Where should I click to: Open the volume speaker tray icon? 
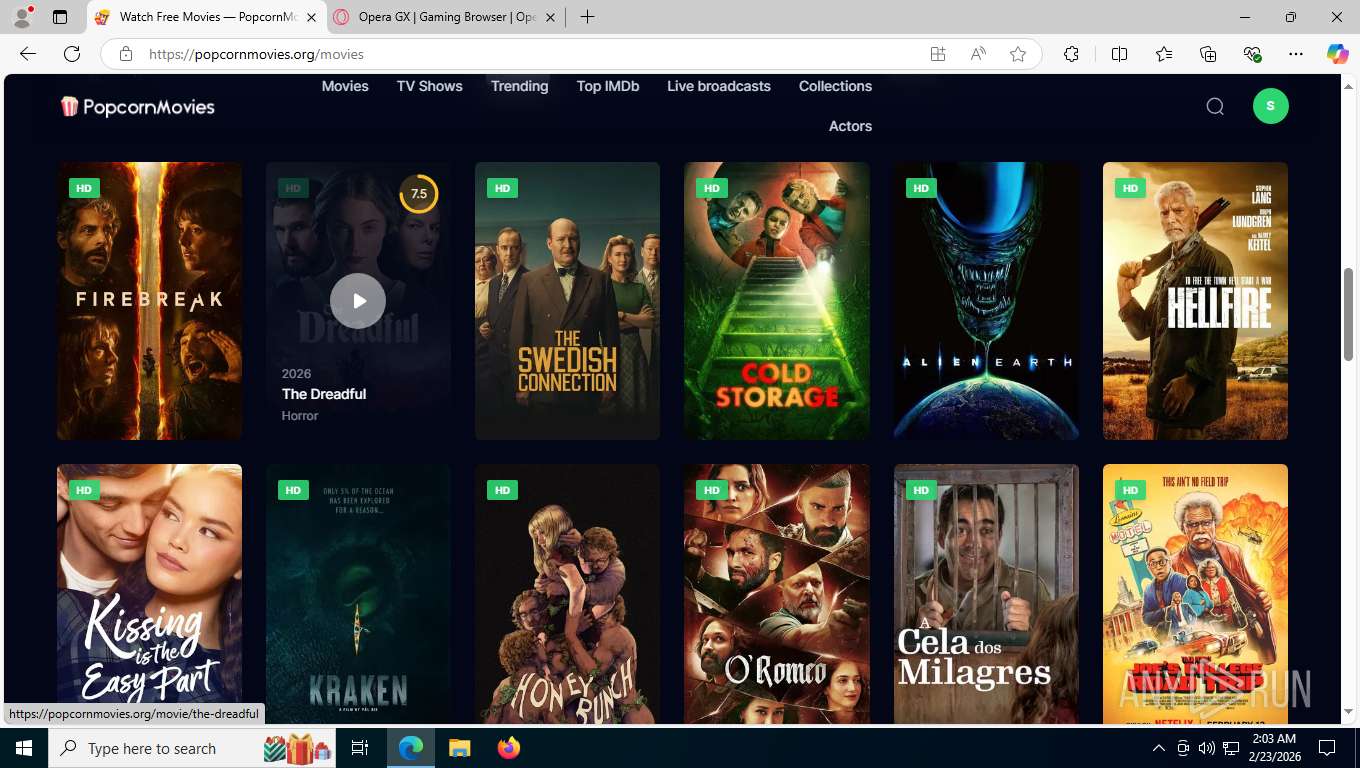click(1207, 748)
